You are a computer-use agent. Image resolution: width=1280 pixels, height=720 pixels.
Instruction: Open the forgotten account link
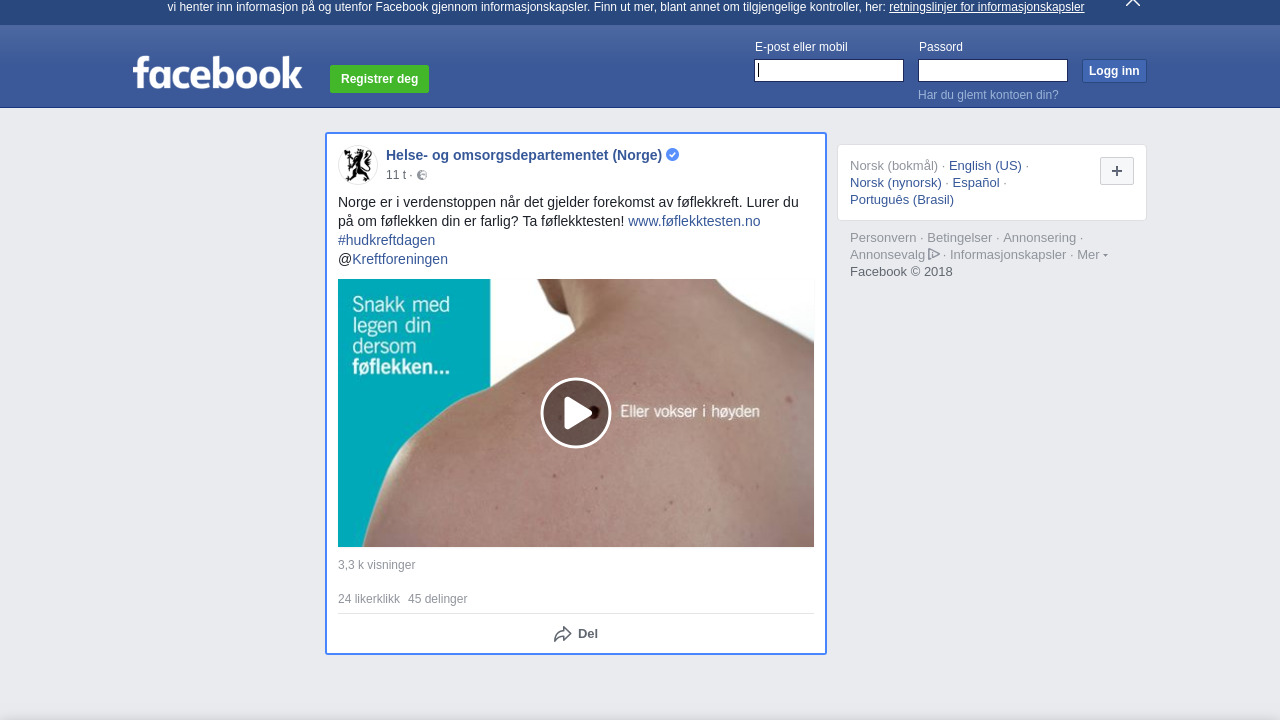coord(988,95)
